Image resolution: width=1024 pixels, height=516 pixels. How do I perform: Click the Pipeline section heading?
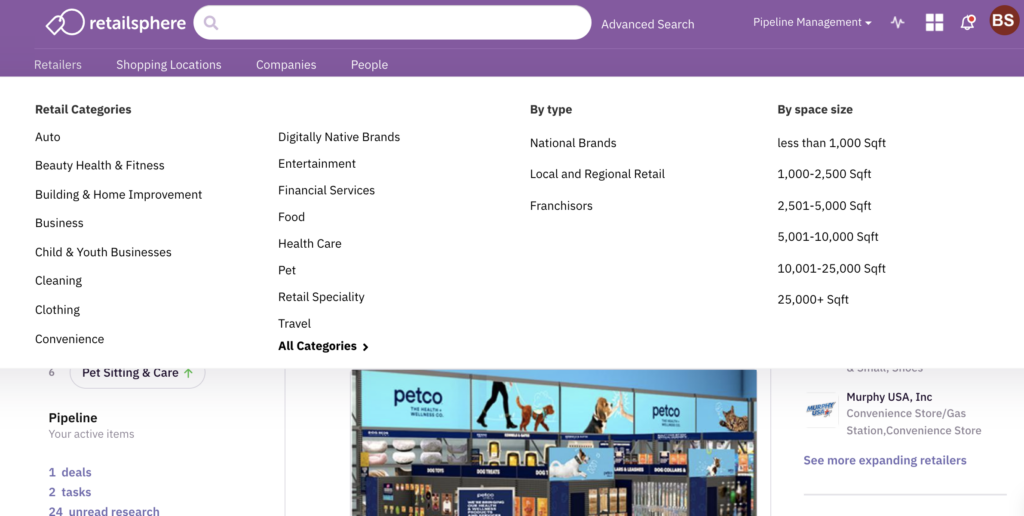point(72,418)
